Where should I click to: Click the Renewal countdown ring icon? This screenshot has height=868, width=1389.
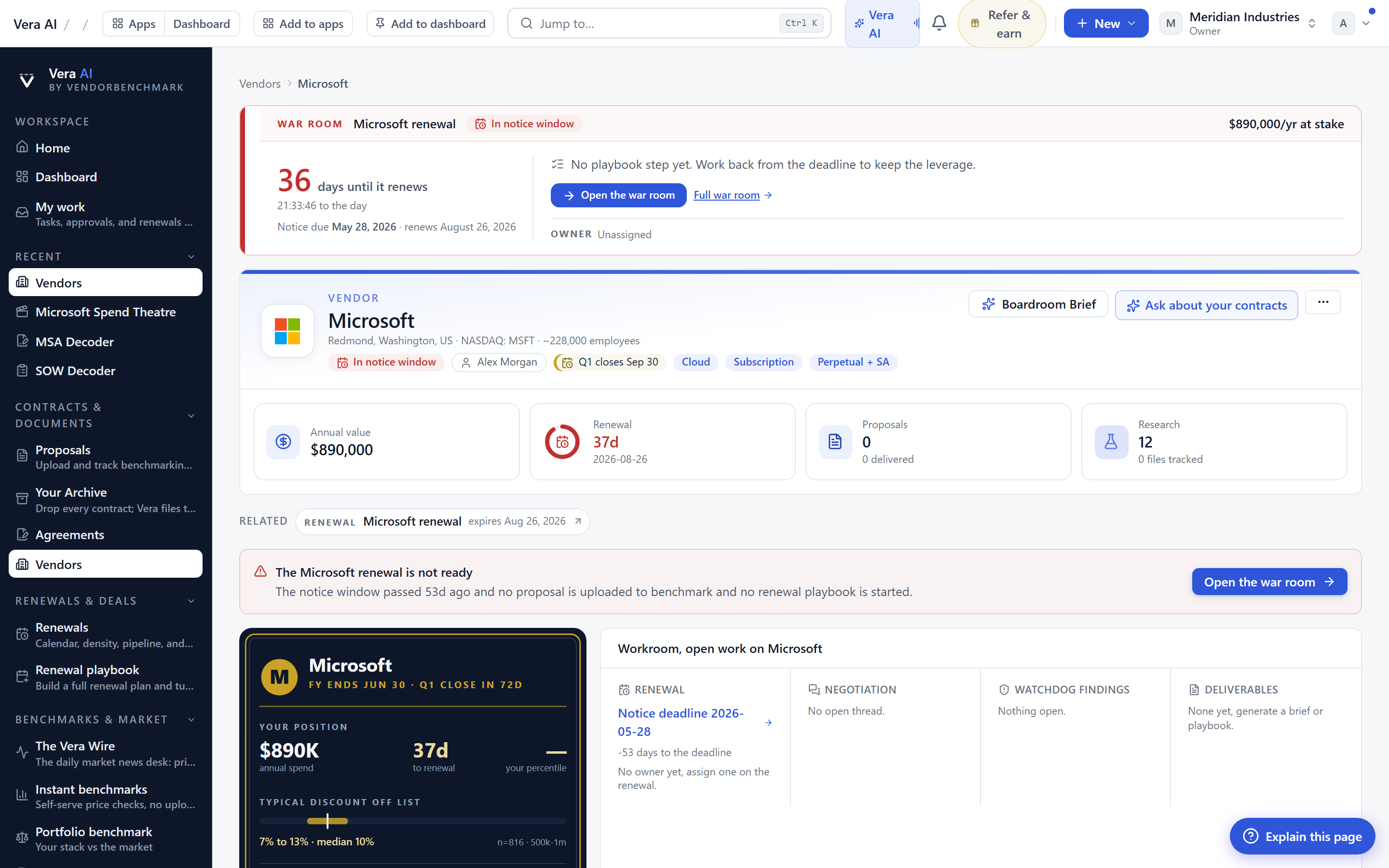(562, 441)
